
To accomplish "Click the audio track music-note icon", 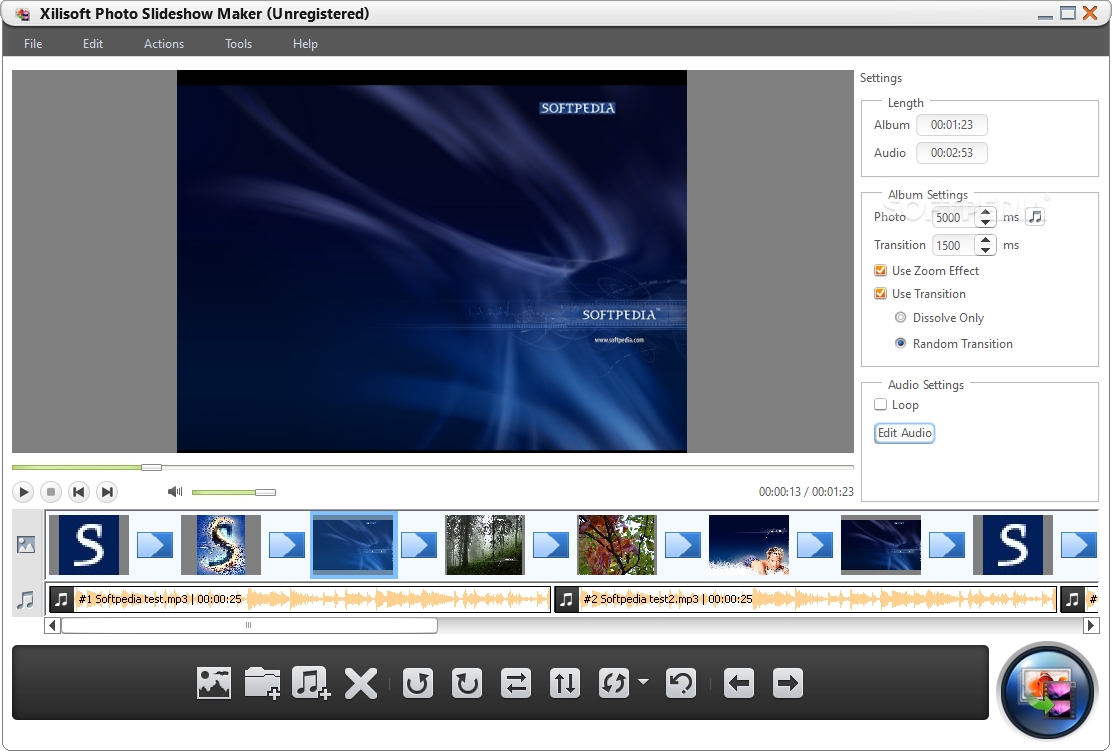I will coord(26,600).
